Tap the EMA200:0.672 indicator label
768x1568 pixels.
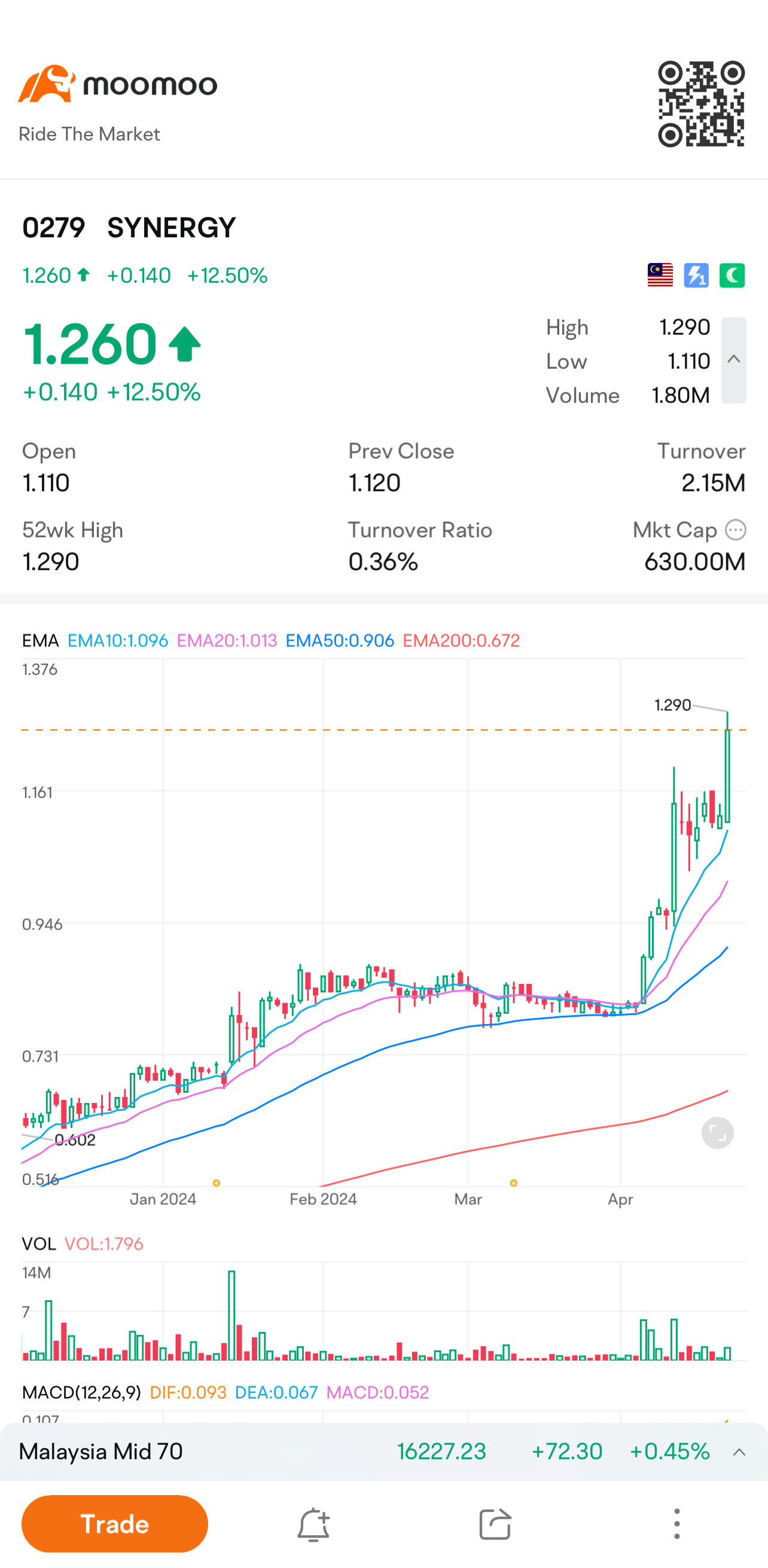click(x=461, y=640)
